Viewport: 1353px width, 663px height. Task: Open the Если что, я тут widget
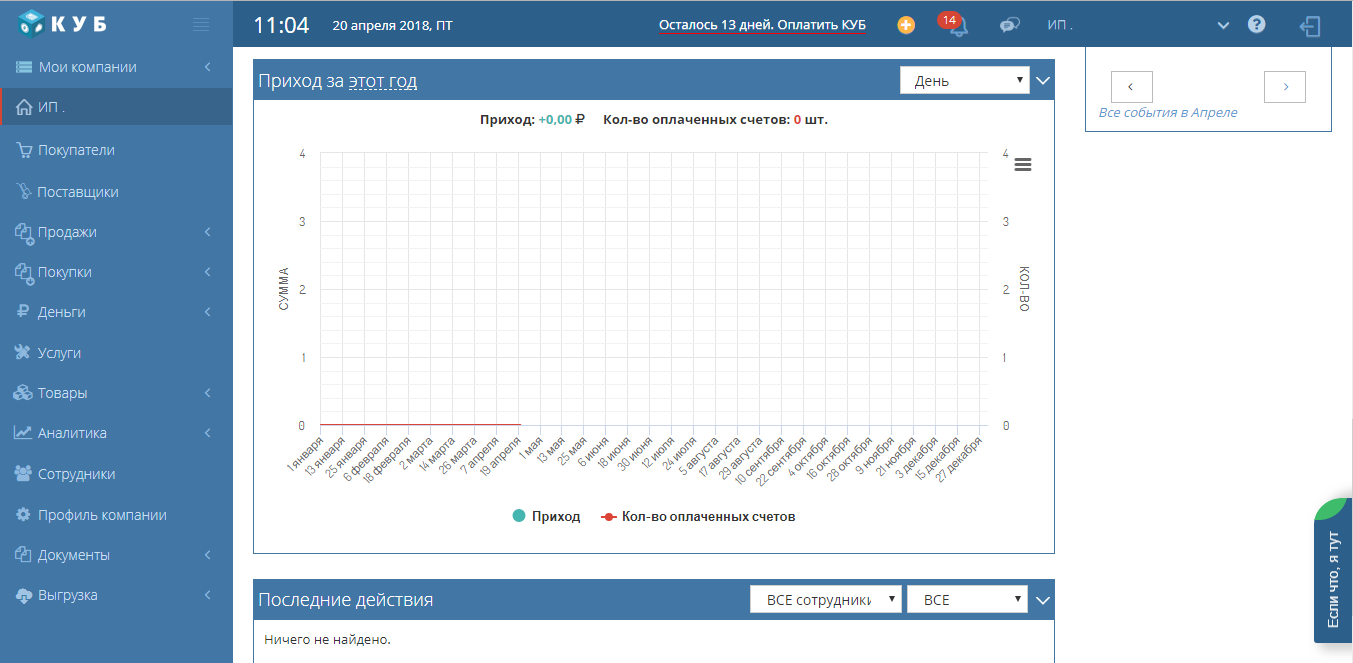click(x=1332, y=578)
